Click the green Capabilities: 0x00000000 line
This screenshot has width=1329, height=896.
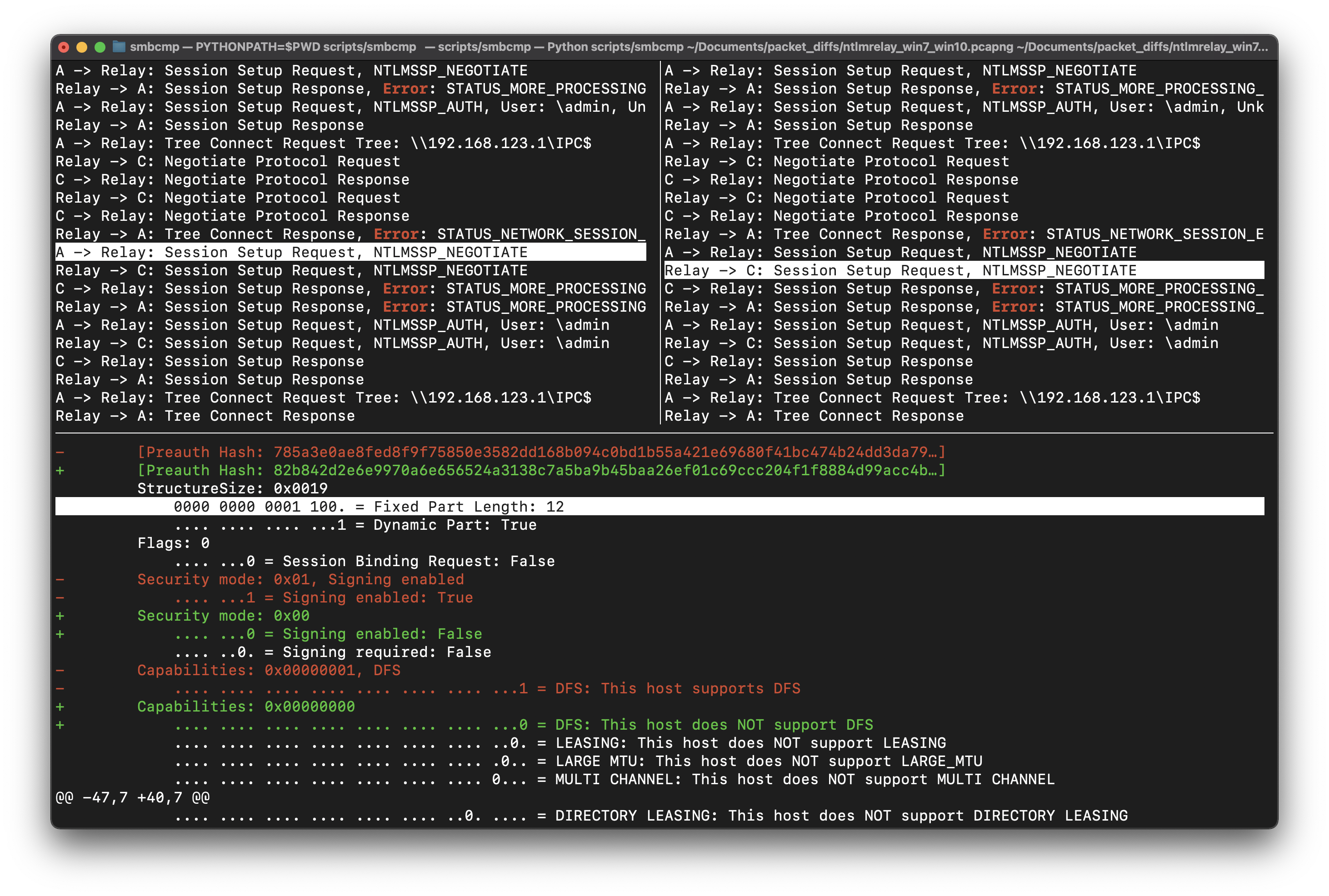click(x=246, y=706)
